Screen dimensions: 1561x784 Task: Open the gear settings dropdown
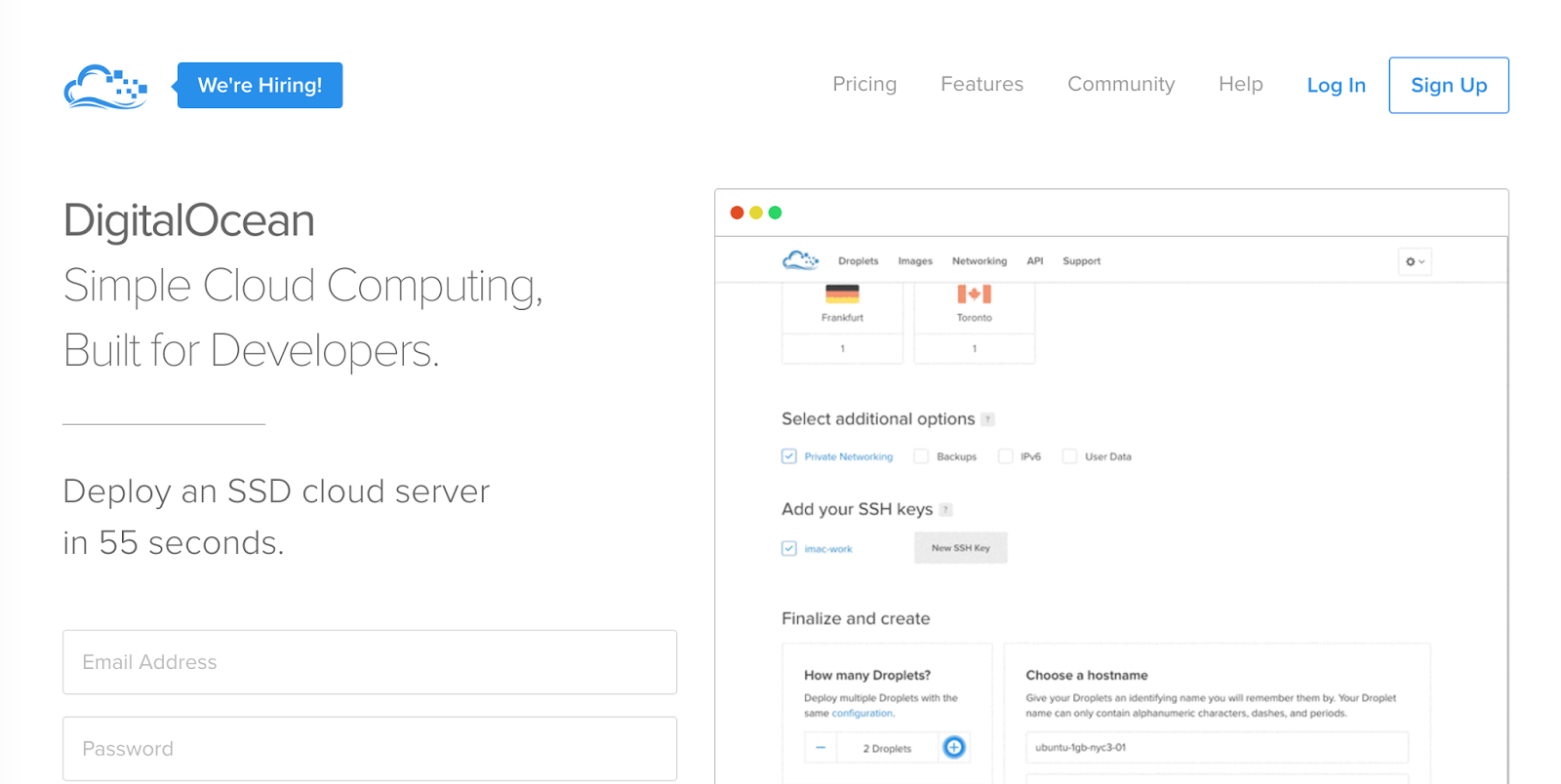(x=1415, y=261)
